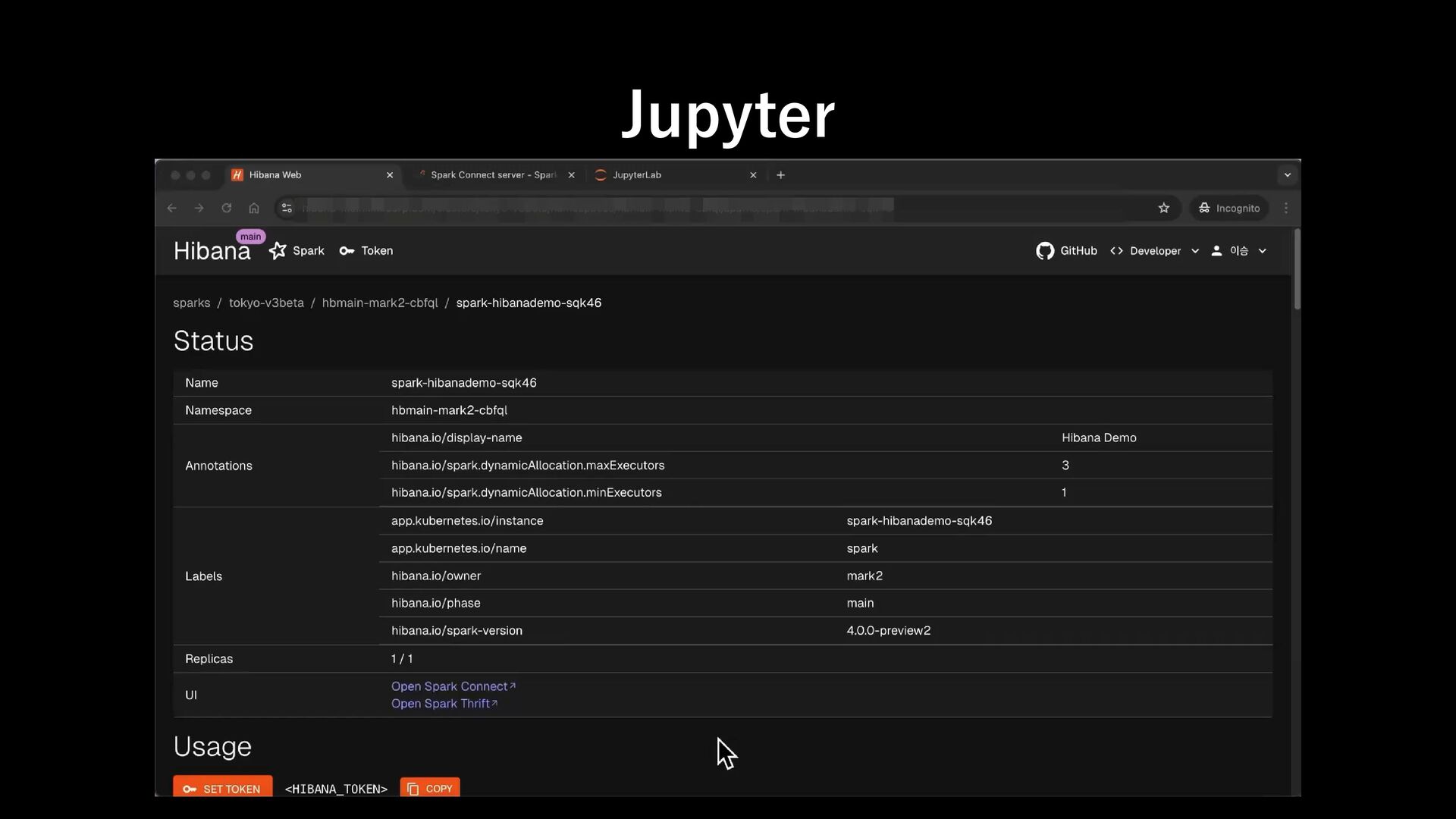Close the Hibana Web tab

pos(390,175)
